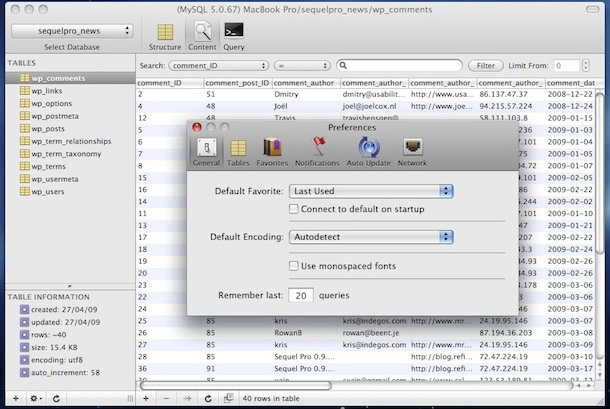Open the table gear actions menu
This screenshot has width=610, height=409.
(x=36, y=398)
